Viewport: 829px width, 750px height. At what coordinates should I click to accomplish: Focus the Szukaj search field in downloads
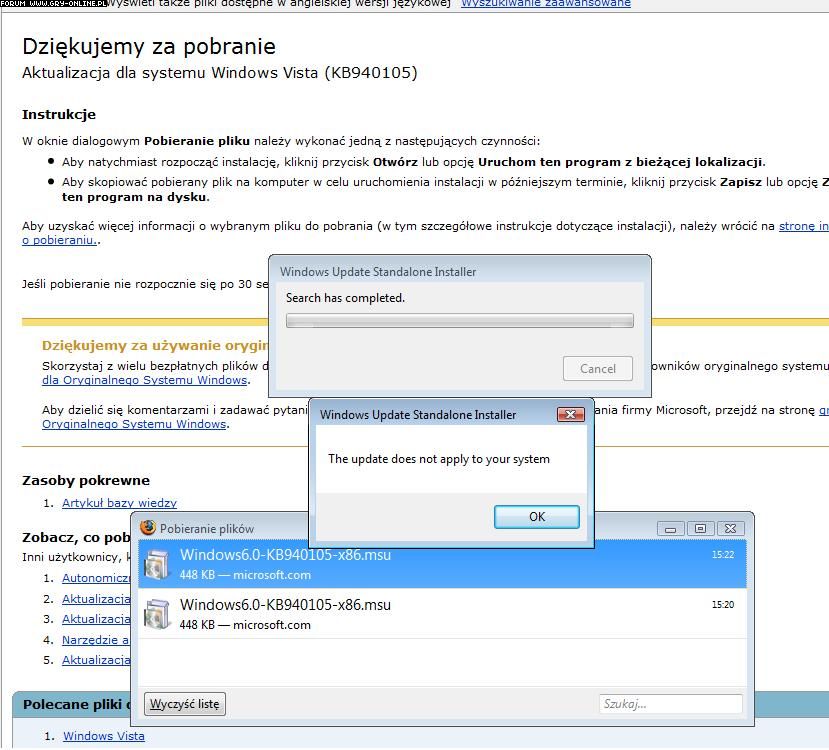(670, 704)
